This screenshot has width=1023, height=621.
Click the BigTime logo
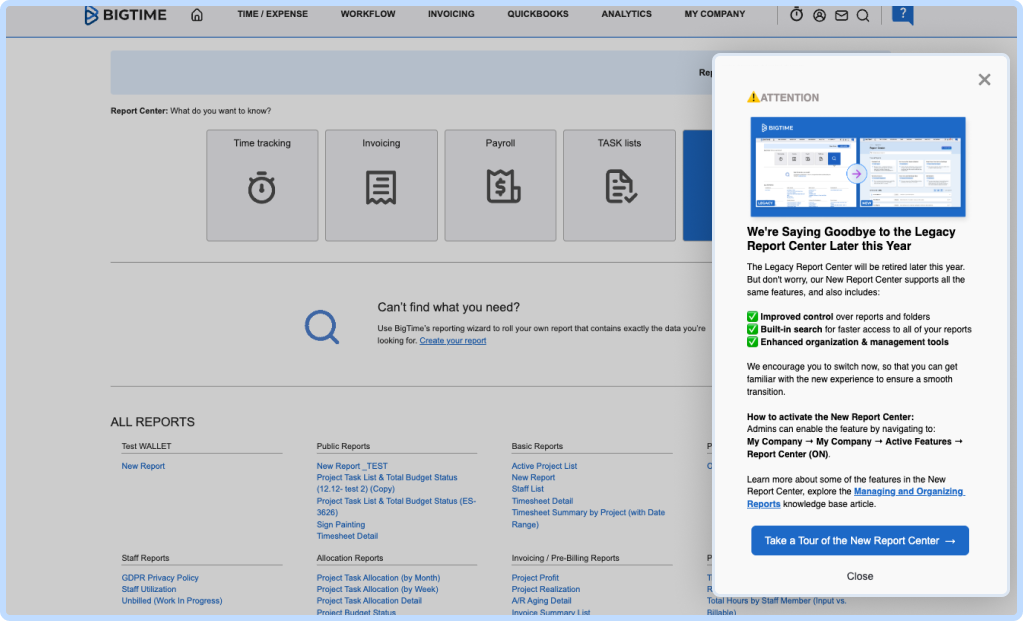[125, 14]
